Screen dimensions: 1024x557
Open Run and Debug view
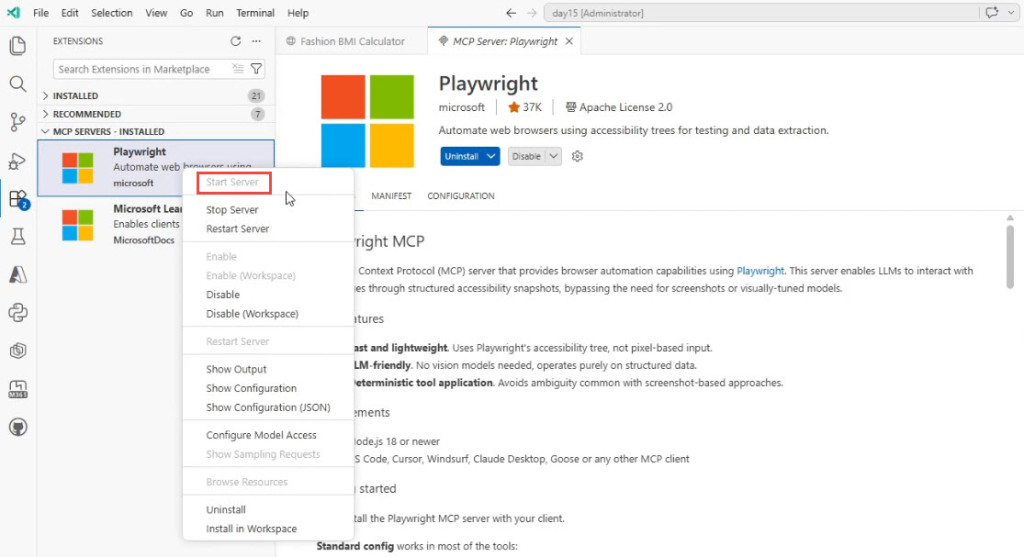[18, 161]
